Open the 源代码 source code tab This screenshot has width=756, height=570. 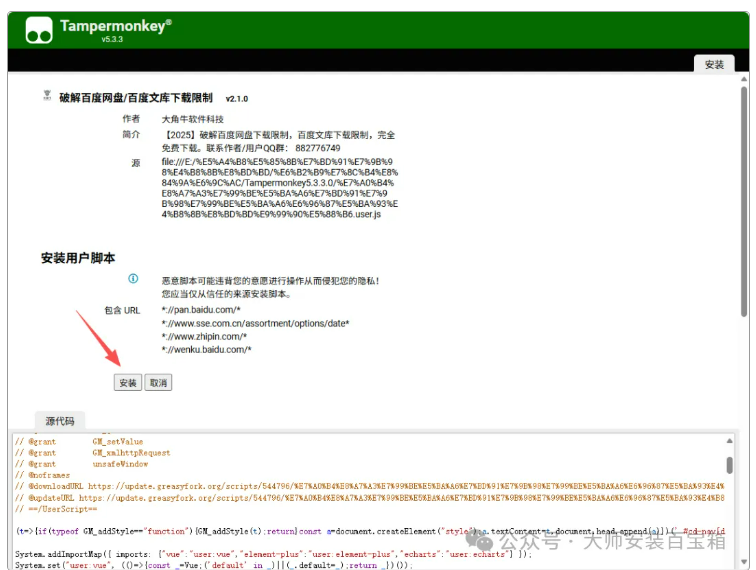[x=59, y=421]
